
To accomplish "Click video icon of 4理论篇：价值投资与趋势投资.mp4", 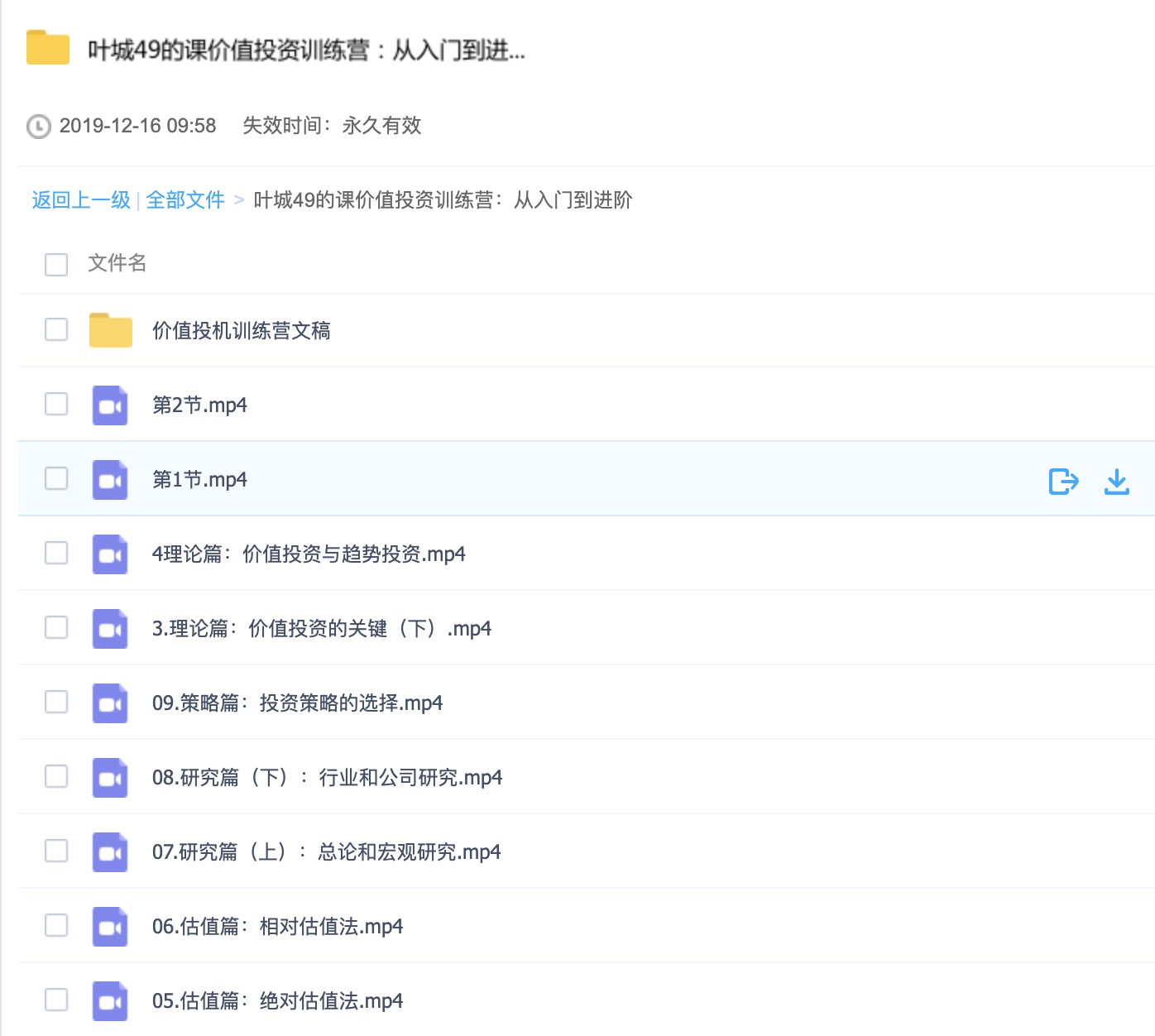I will [110, 554].
